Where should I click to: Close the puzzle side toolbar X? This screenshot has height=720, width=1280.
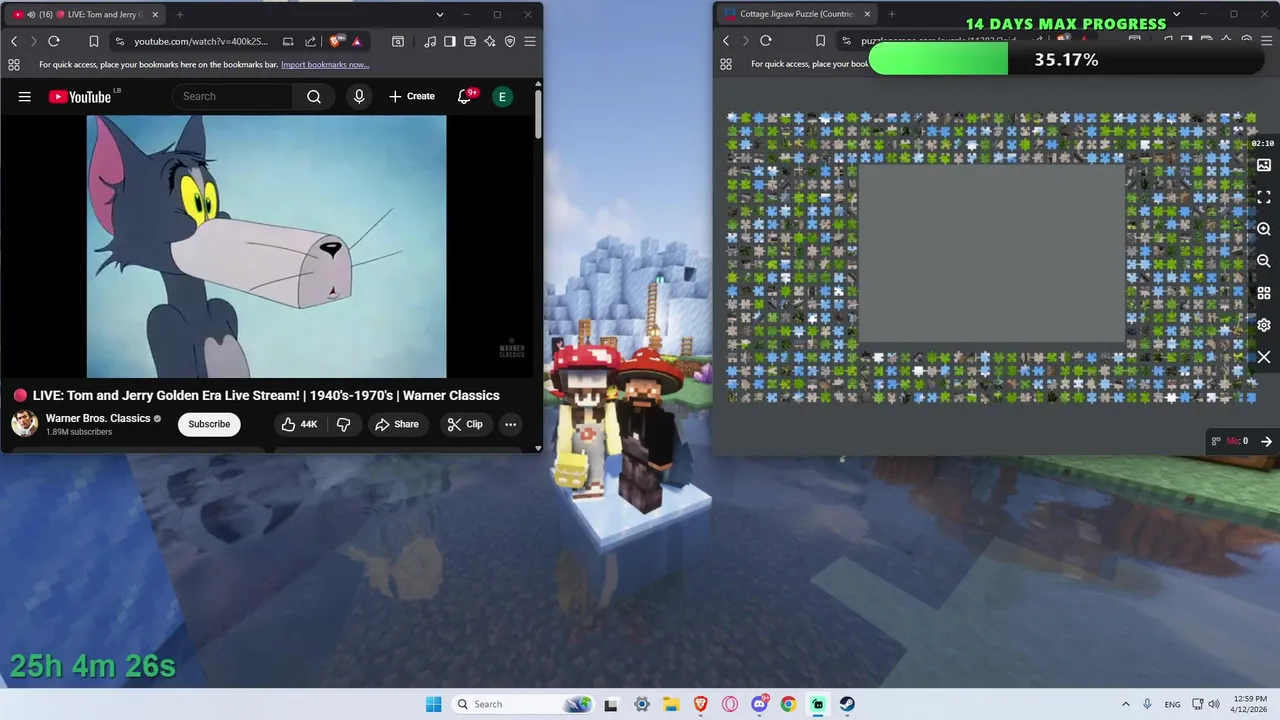click(1264, 357)
